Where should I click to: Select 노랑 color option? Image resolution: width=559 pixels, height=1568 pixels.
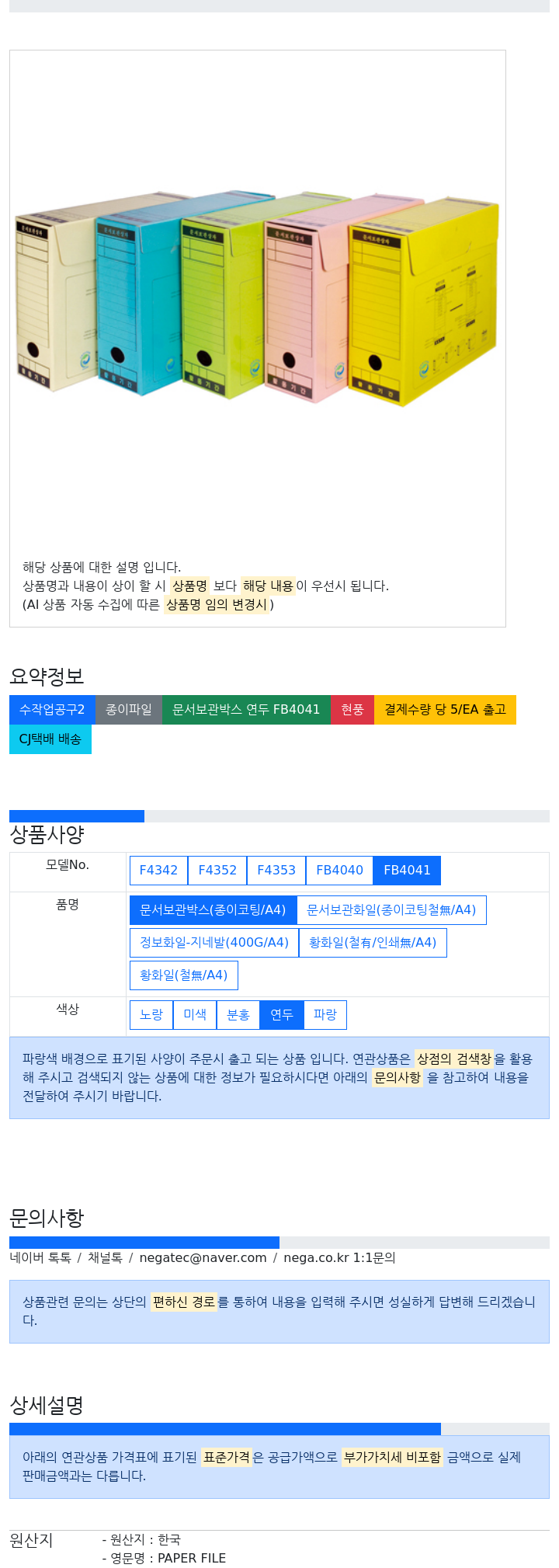tap(151, 1014)
